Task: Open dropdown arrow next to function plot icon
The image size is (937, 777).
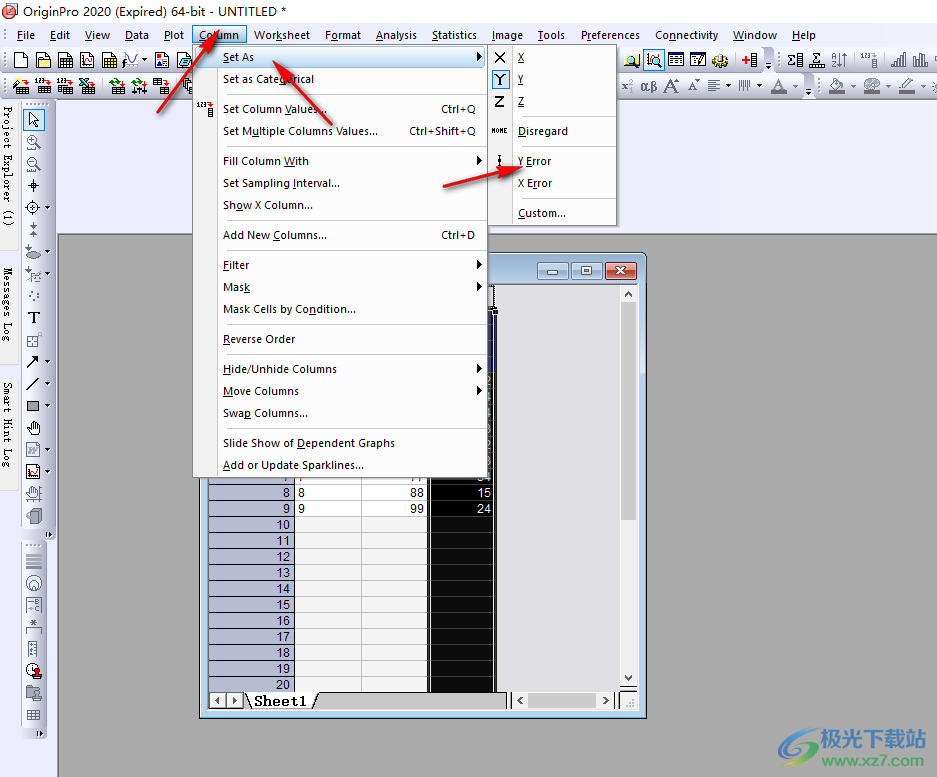Action: click(x=144, y=60)
